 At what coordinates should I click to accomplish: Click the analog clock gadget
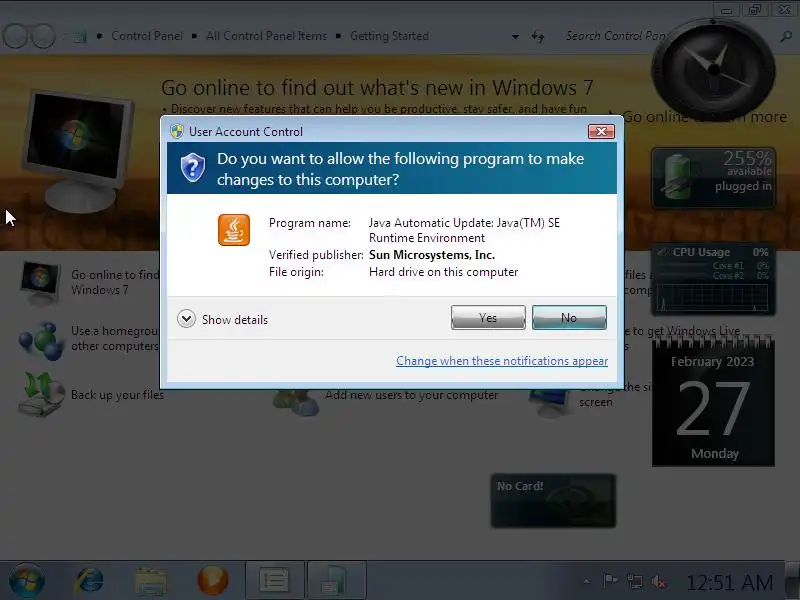[x=713, y=69]
